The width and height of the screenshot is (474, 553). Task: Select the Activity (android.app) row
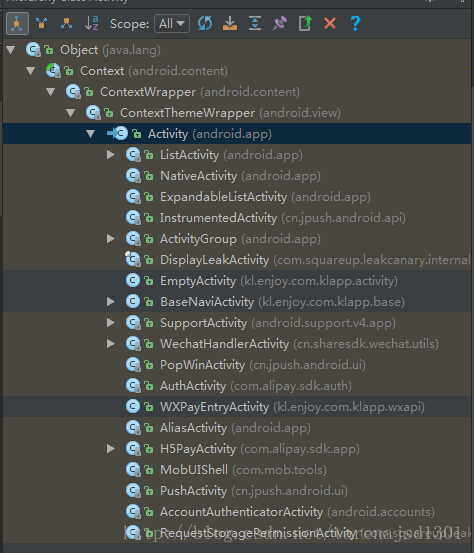[x=237, y=134]
